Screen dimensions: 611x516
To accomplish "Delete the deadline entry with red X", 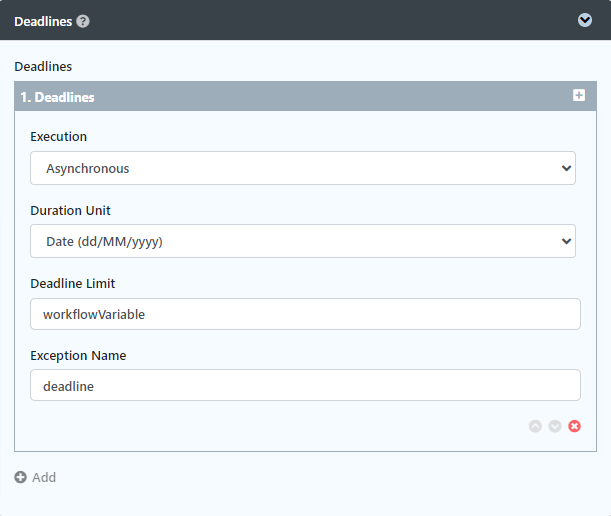I will pyautogui.click(x=575, y=426).
